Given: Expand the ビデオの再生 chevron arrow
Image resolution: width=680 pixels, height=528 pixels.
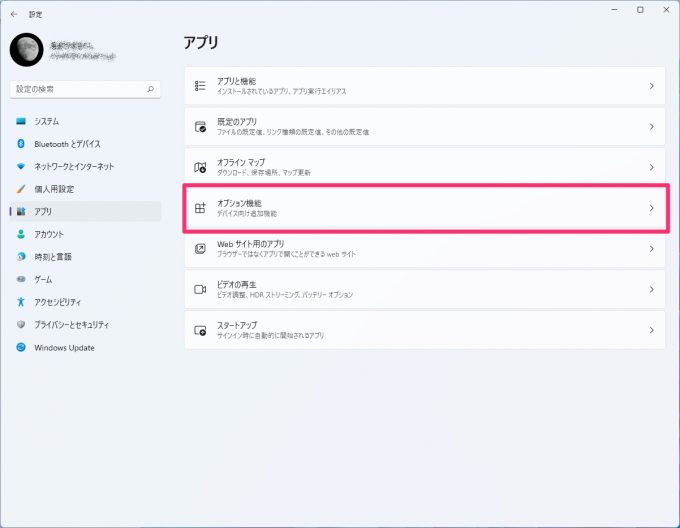Looking at the screenshot, I should pos(651,289).
